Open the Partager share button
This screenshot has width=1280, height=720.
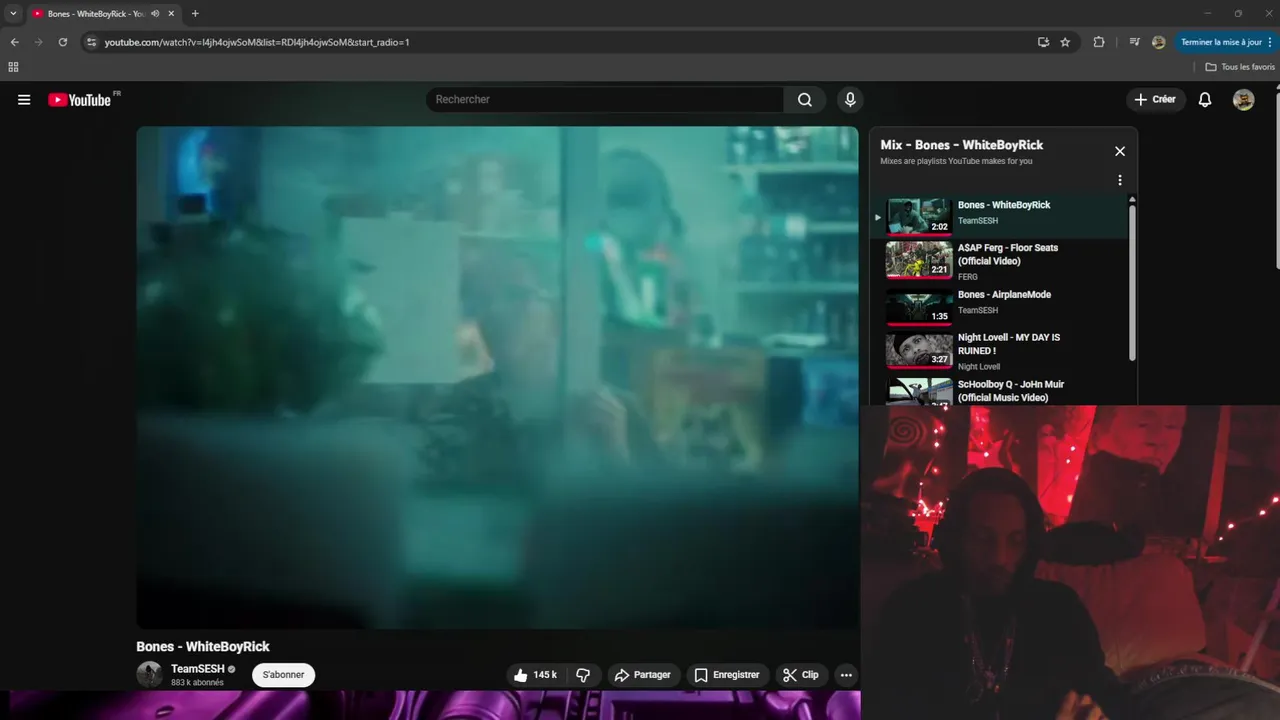click(x=642, y=675)
